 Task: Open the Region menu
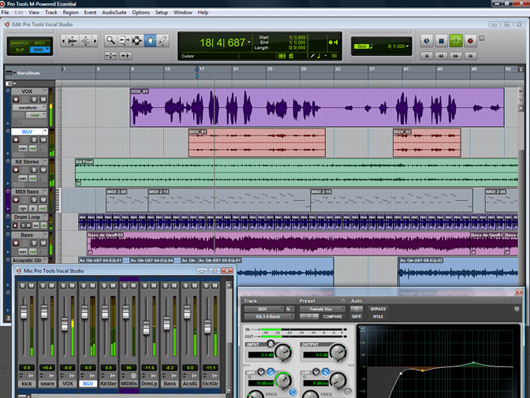tap(70, 13)
